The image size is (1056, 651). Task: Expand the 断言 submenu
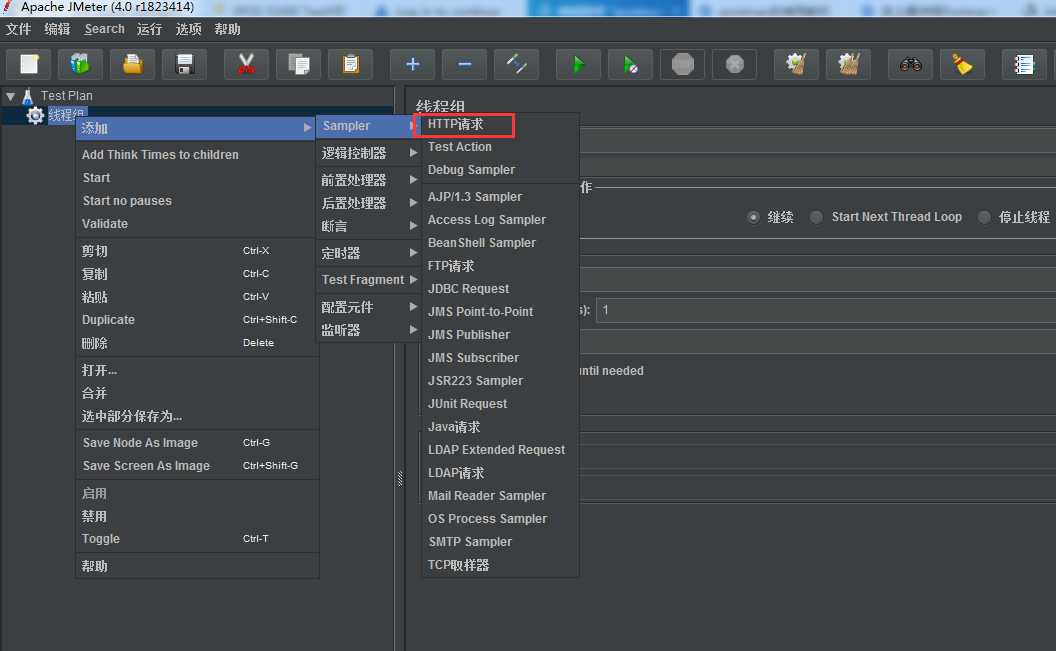368,226
